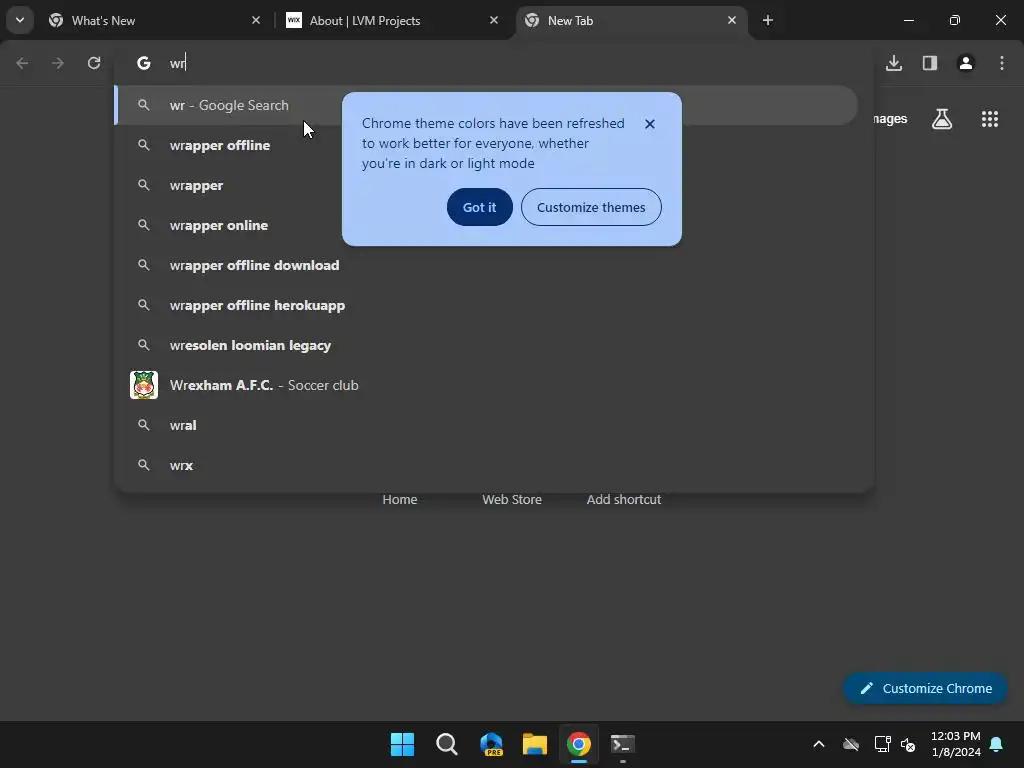Select wrapper offline download suggestion

click(486, 265)
